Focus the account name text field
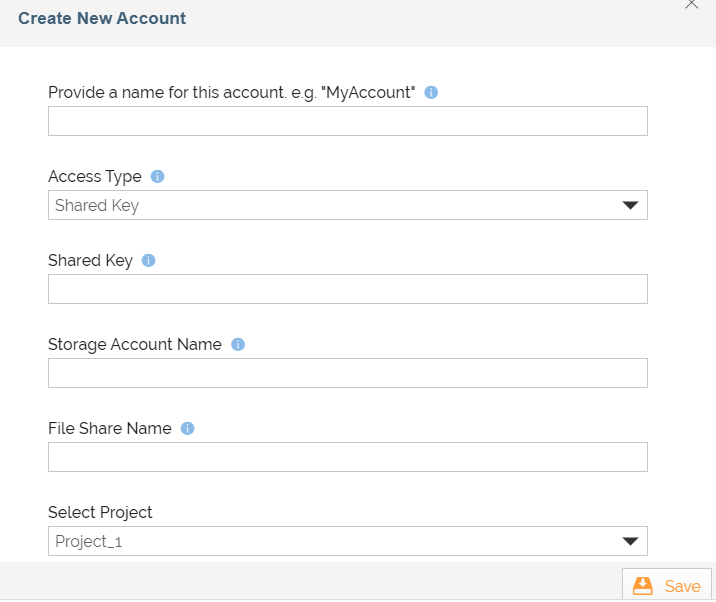 tap(347, 121)
